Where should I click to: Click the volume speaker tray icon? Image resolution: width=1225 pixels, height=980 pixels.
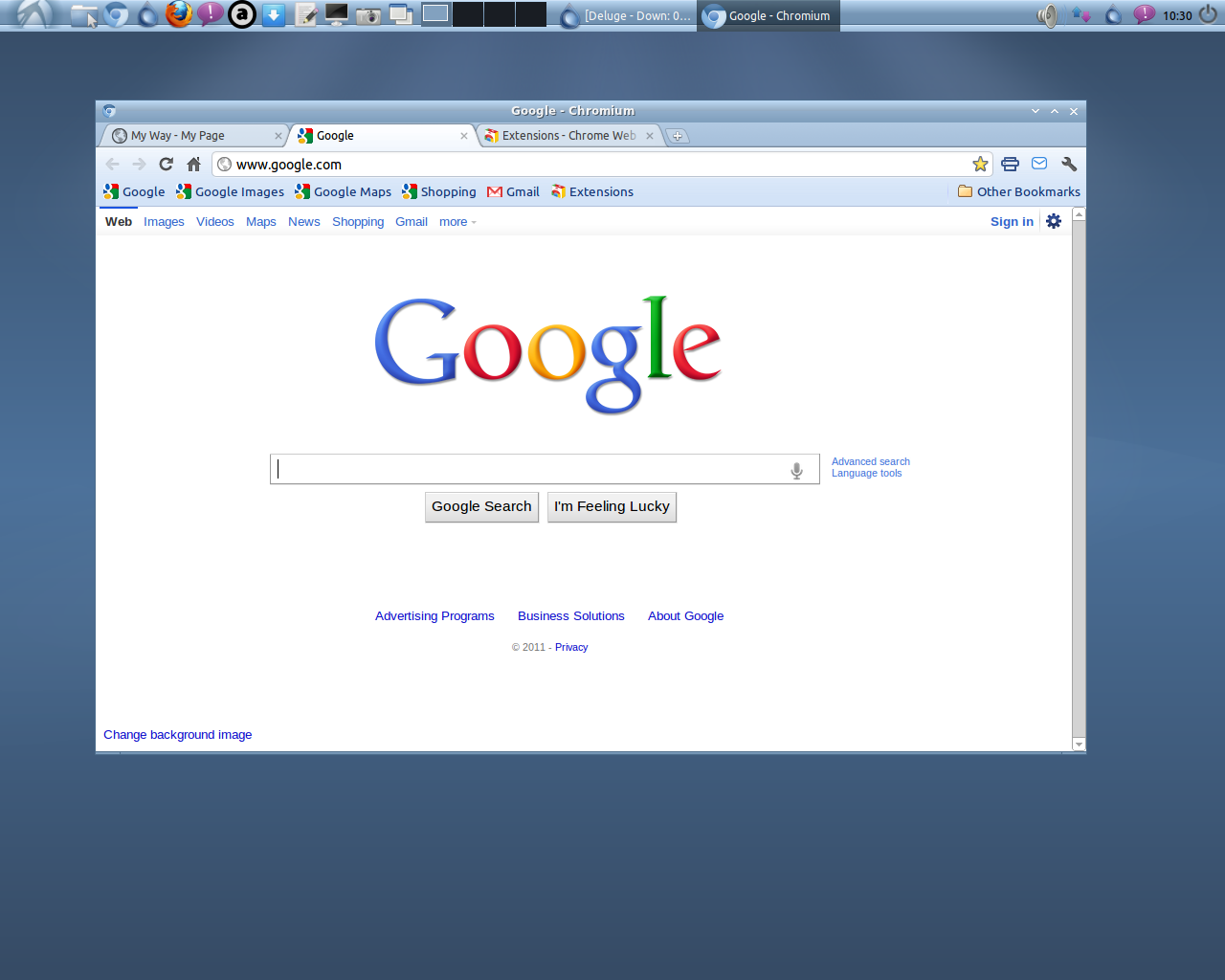pyautogui.click(x=1048, y=15)
